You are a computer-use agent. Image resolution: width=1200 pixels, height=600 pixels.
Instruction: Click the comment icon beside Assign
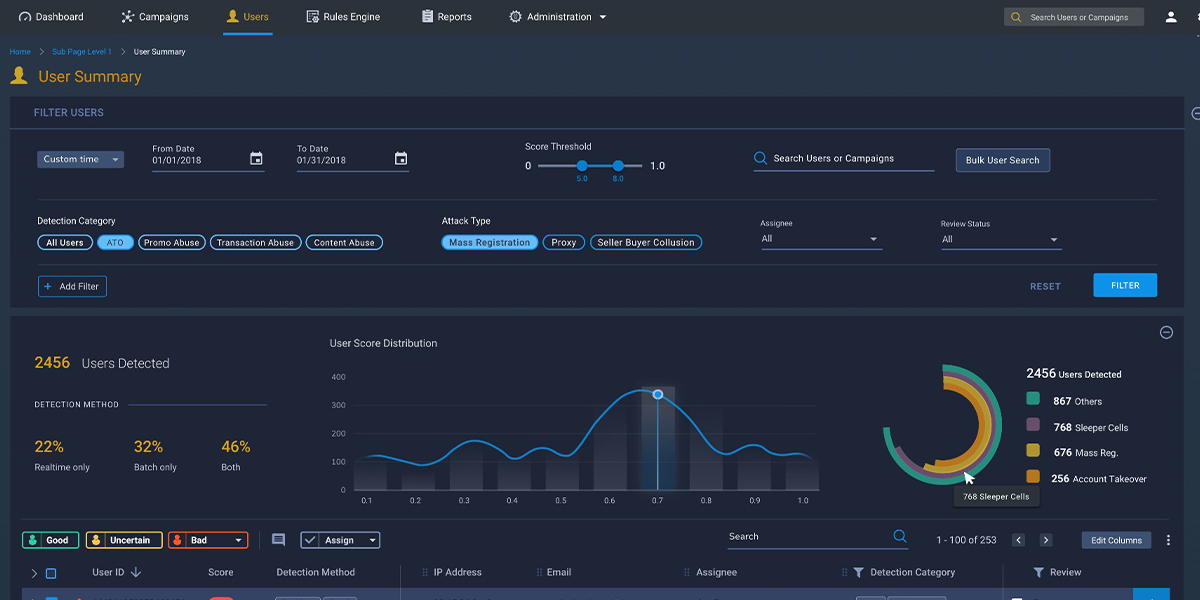pyautogui.click(x=278, y=540)
